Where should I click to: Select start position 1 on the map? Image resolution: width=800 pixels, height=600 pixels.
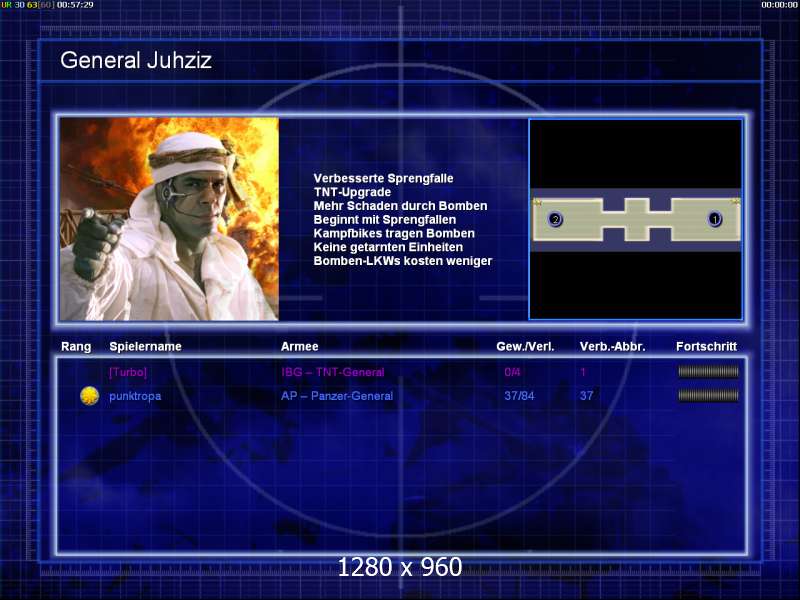coord(715,219)
